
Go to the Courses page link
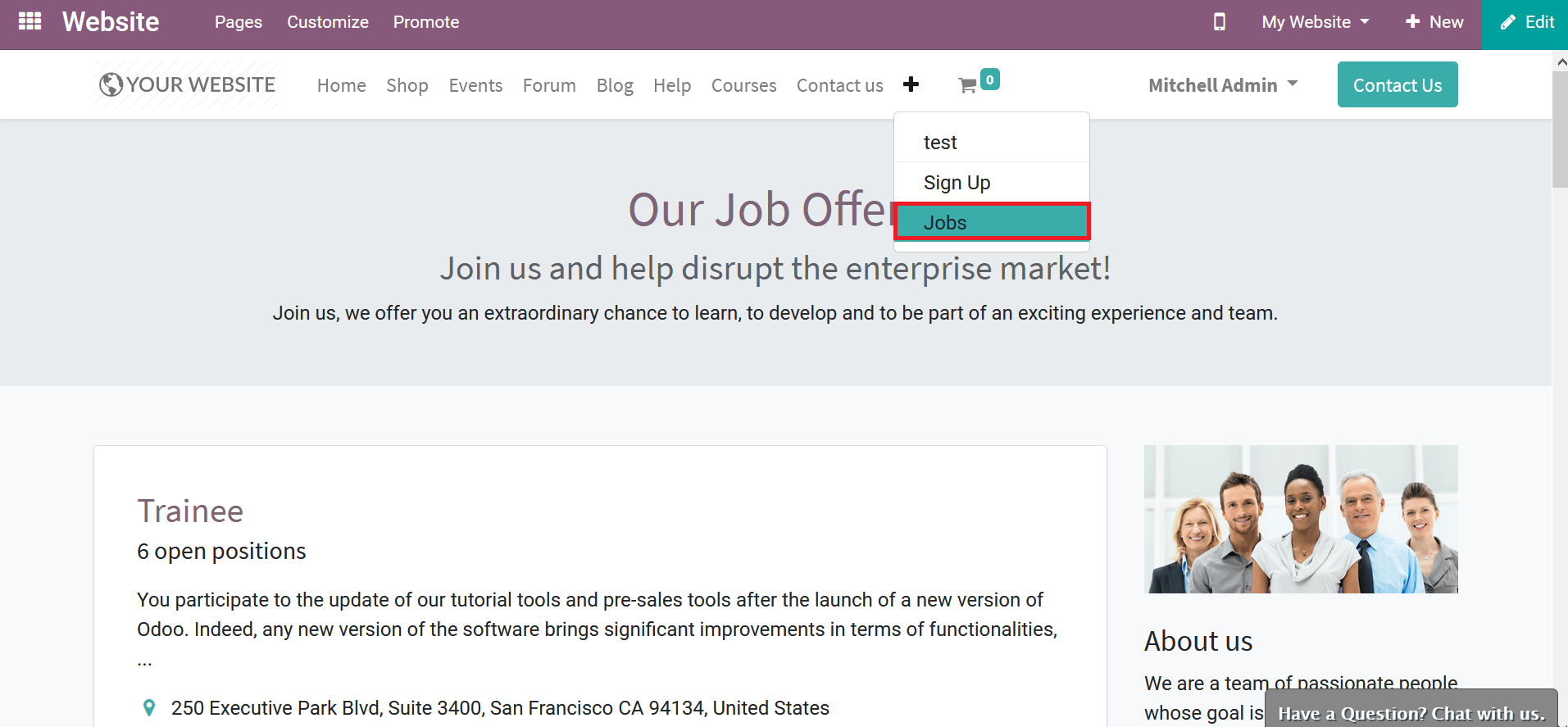[743, 85]
